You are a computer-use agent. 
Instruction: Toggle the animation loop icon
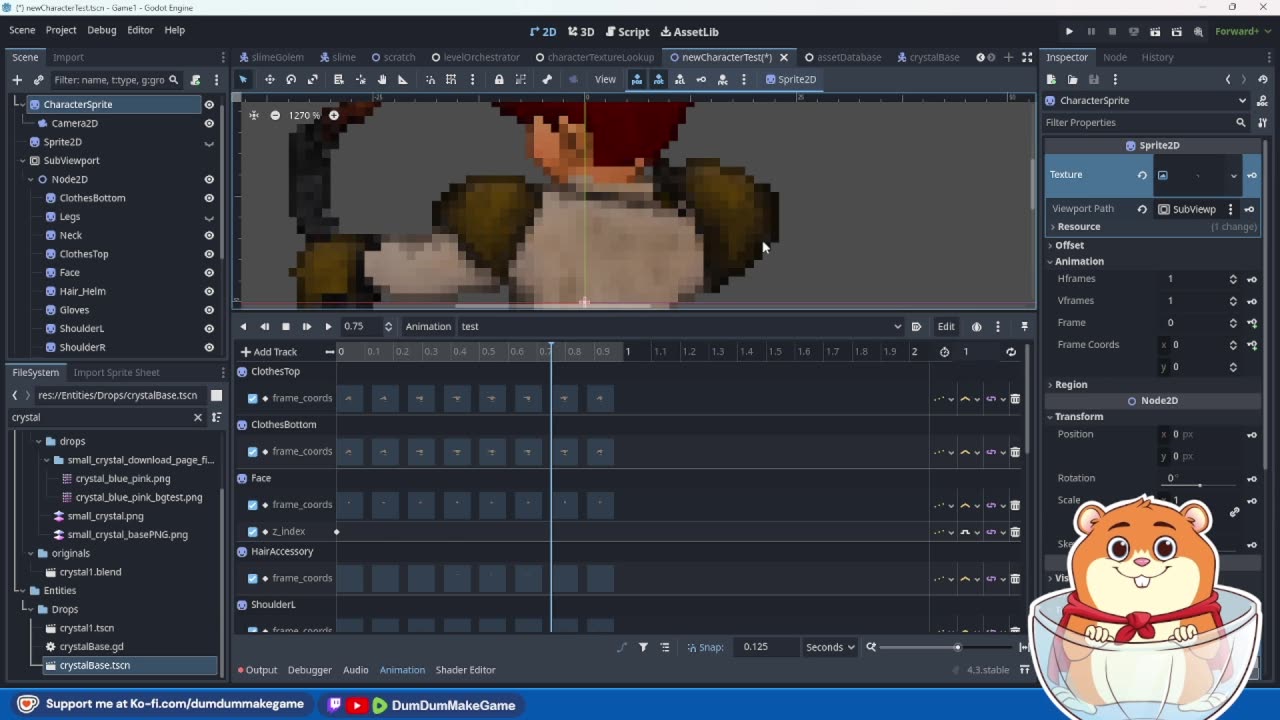pyautogui.click(x=1011, y=352)
